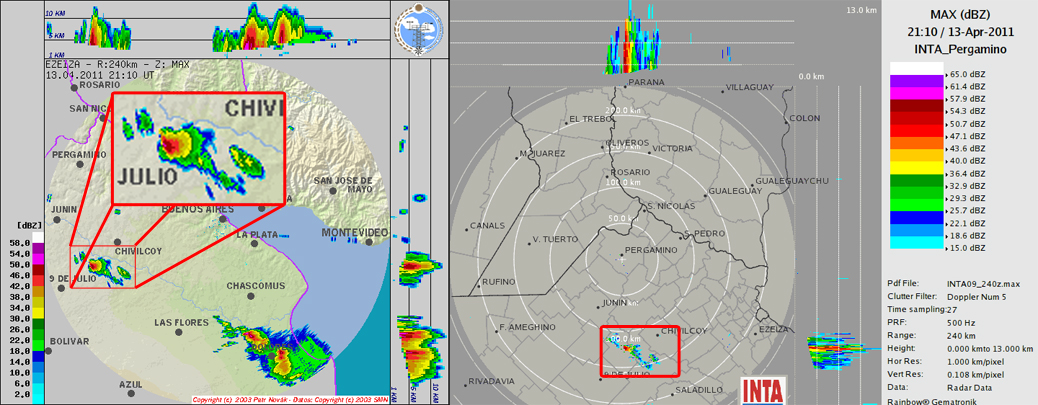Click the La Plata city dot
The image size is (1038, 405).
click(x=254, y=243)
